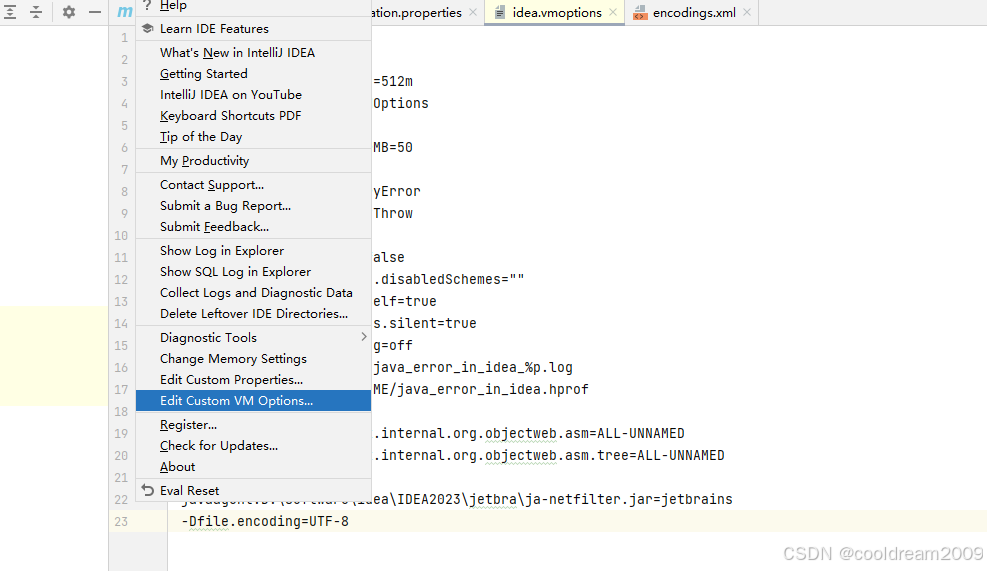Click the Learn IDE Features graduation cap icon

pyautogui.click(x=147, y=28)
